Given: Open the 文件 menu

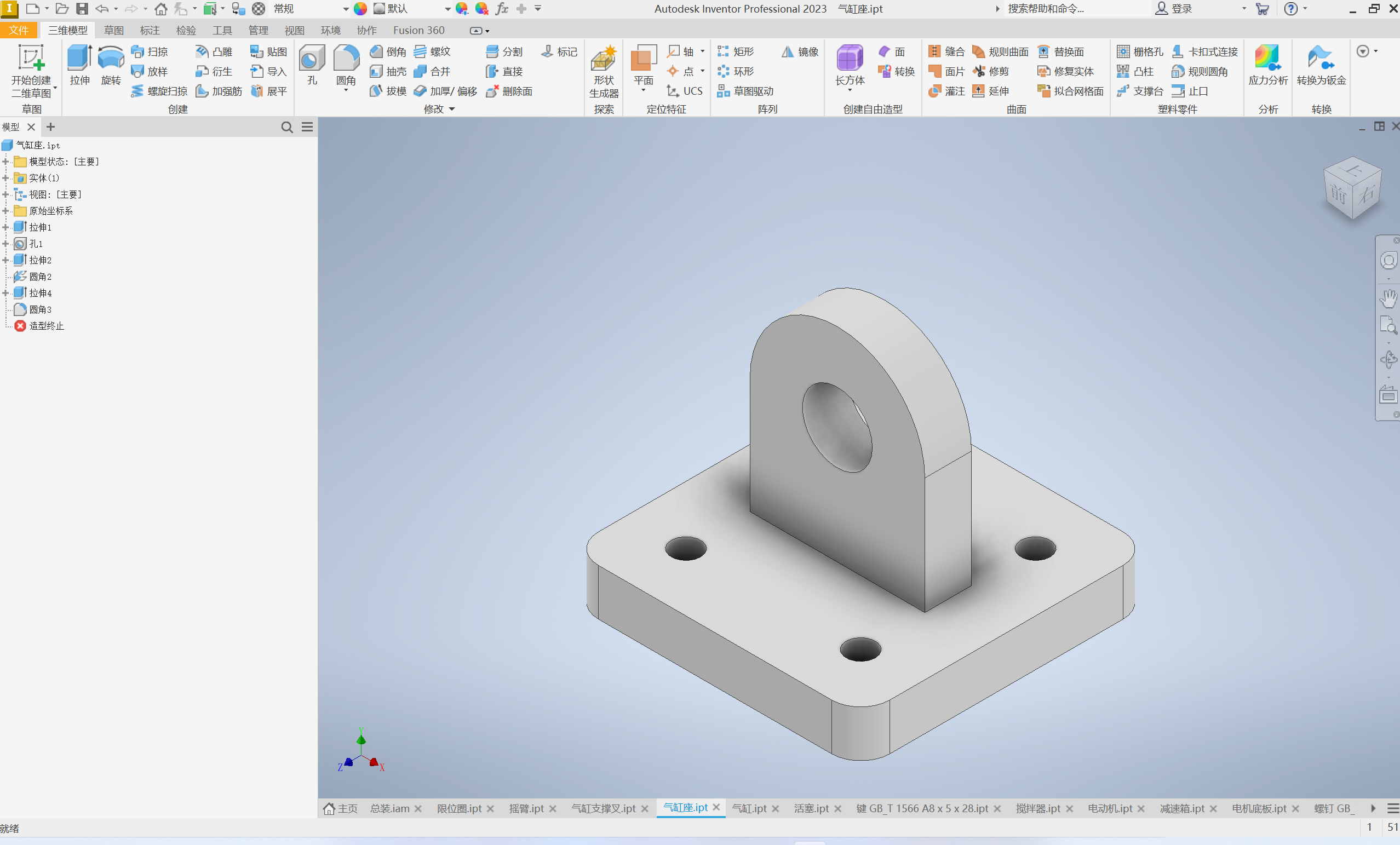Looking at the screenshot, I should pos(18,30).
